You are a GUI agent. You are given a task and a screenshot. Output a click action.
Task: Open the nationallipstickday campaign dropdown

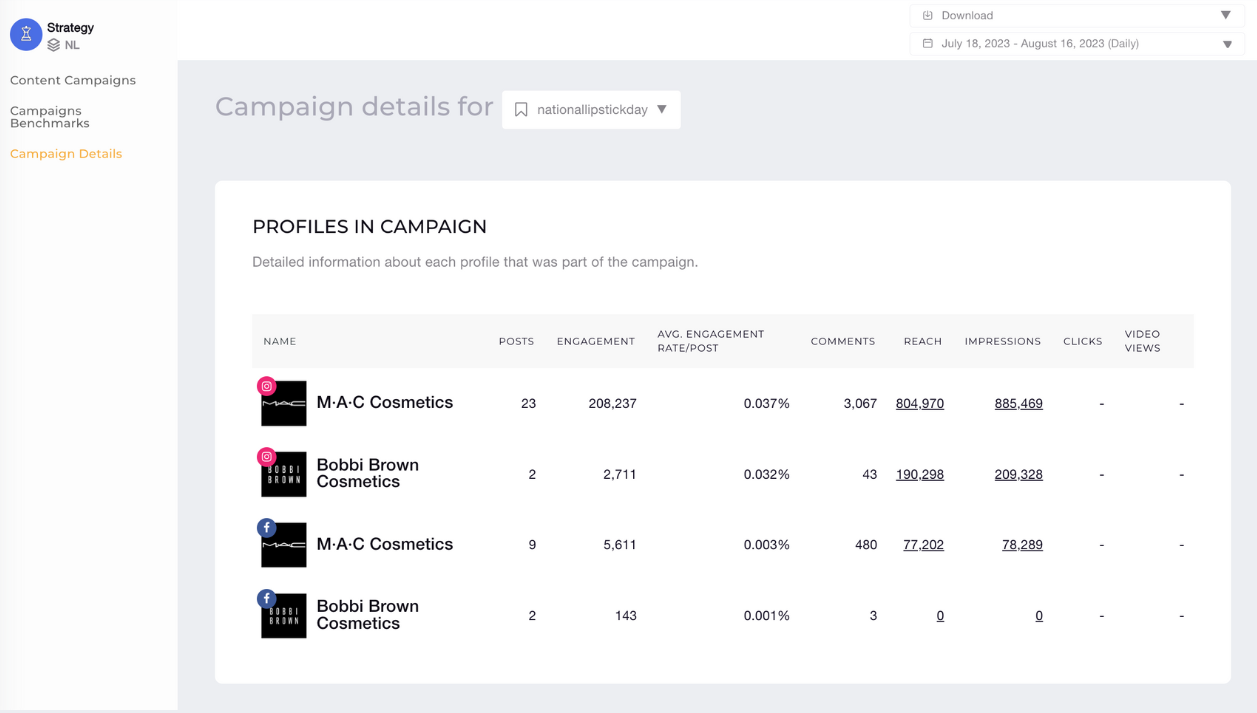pos(591,110)
